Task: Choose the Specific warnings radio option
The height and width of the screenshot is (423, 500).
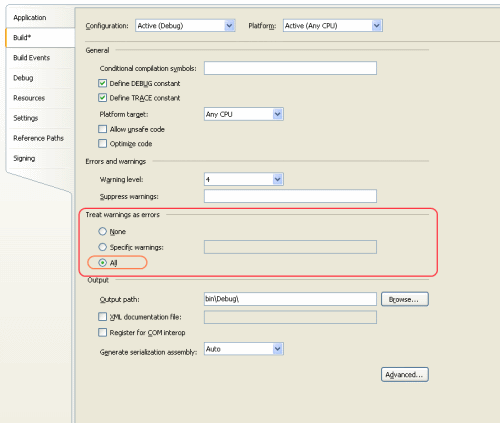Action: [x=102, y=247]
